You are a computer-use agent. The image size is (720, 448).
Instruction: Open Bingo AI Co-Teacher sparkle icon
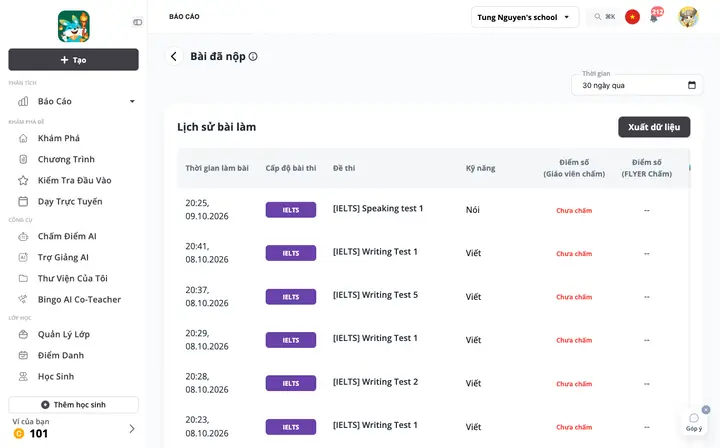point(22,299)
